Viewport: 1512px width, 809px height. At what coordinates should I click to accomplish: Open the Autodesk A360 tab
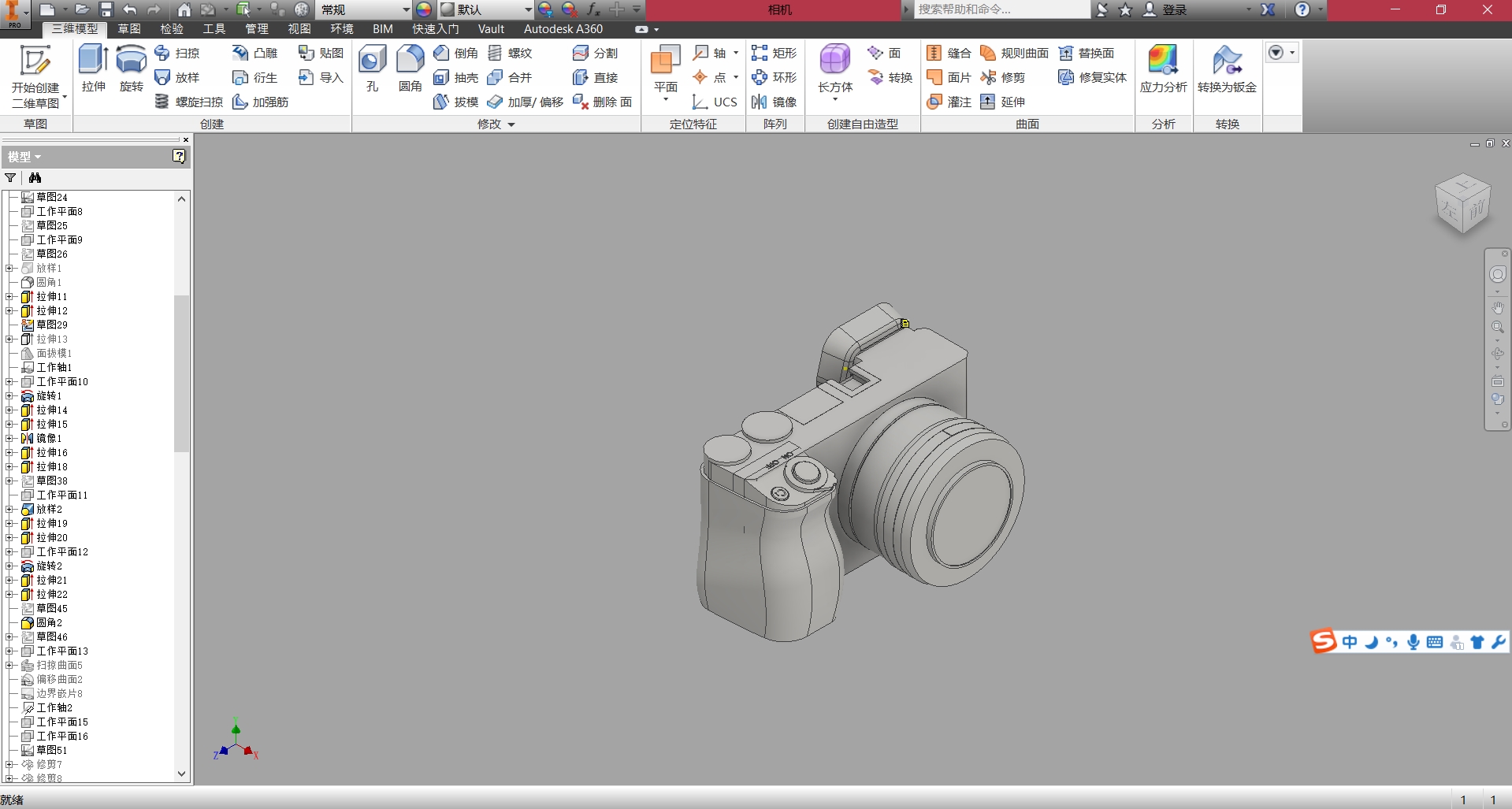[x=563, y=29]
